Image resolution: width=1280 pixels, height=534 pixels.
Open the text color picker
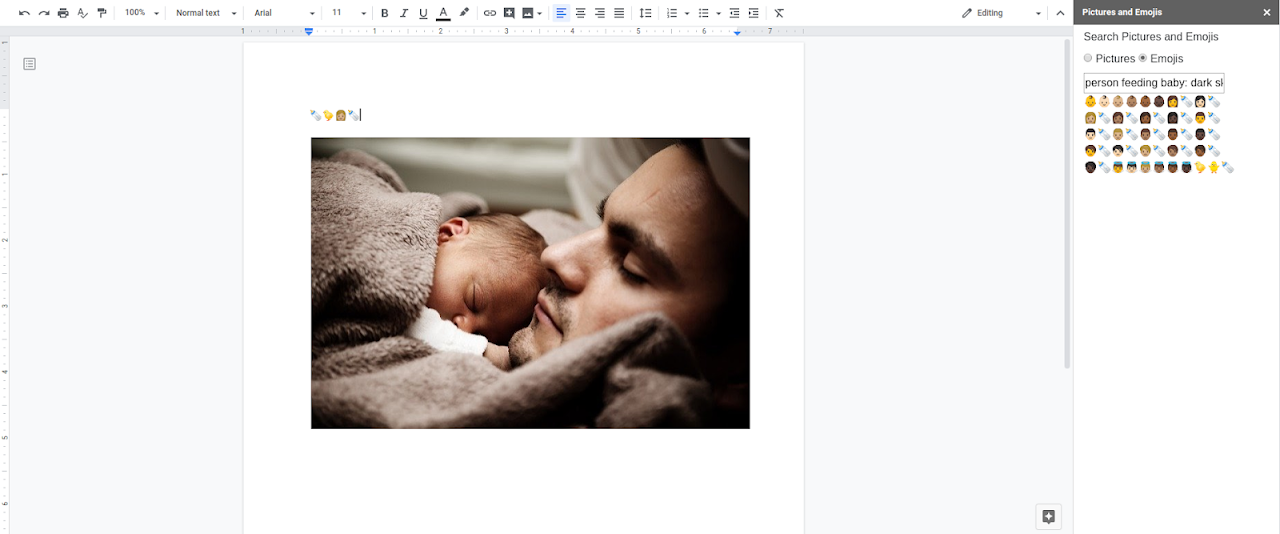tap(443, 13)
